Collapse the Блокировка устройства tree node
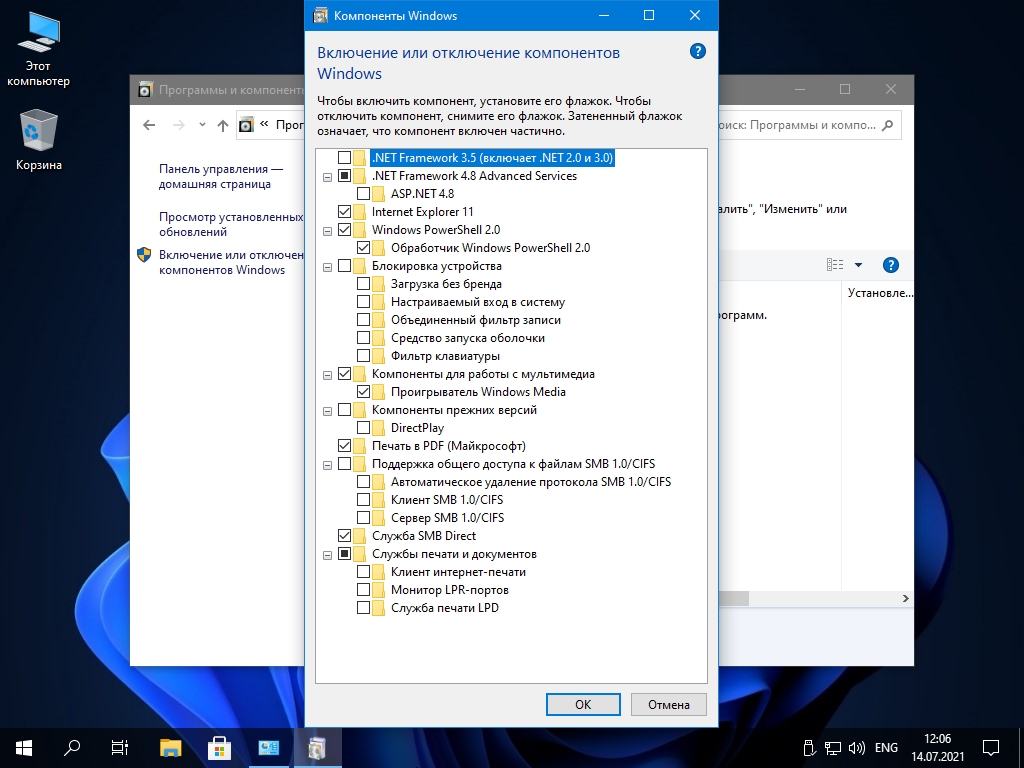Viewport: 1024px width, 768px height. (327, 266)
